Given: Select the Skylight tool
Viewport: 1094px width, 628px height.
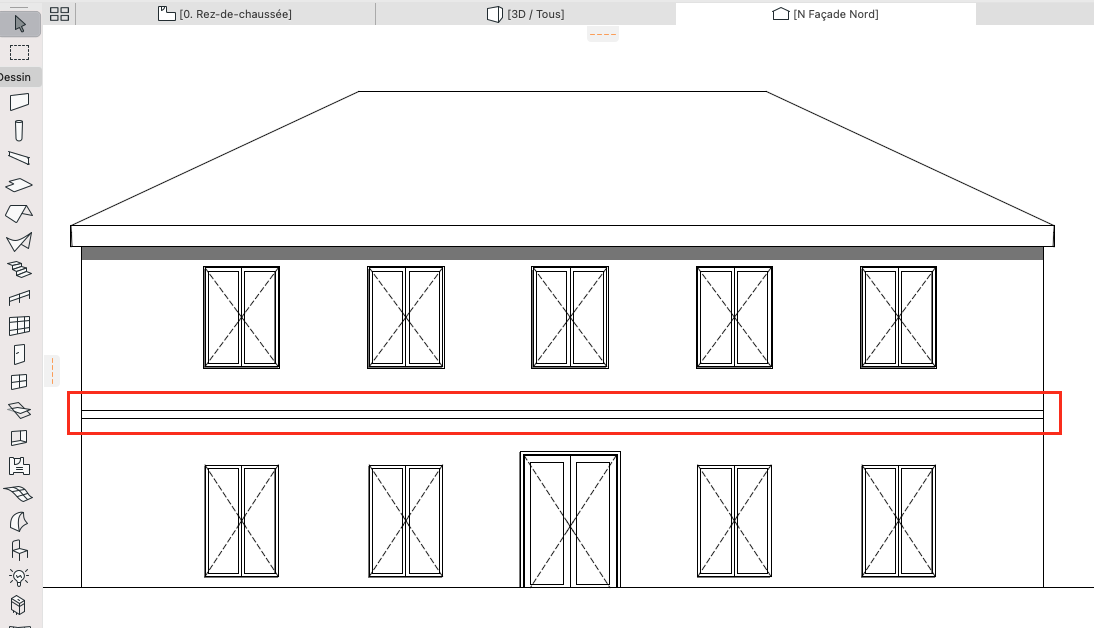Looking at the screenshot, I should pos(20,410).
